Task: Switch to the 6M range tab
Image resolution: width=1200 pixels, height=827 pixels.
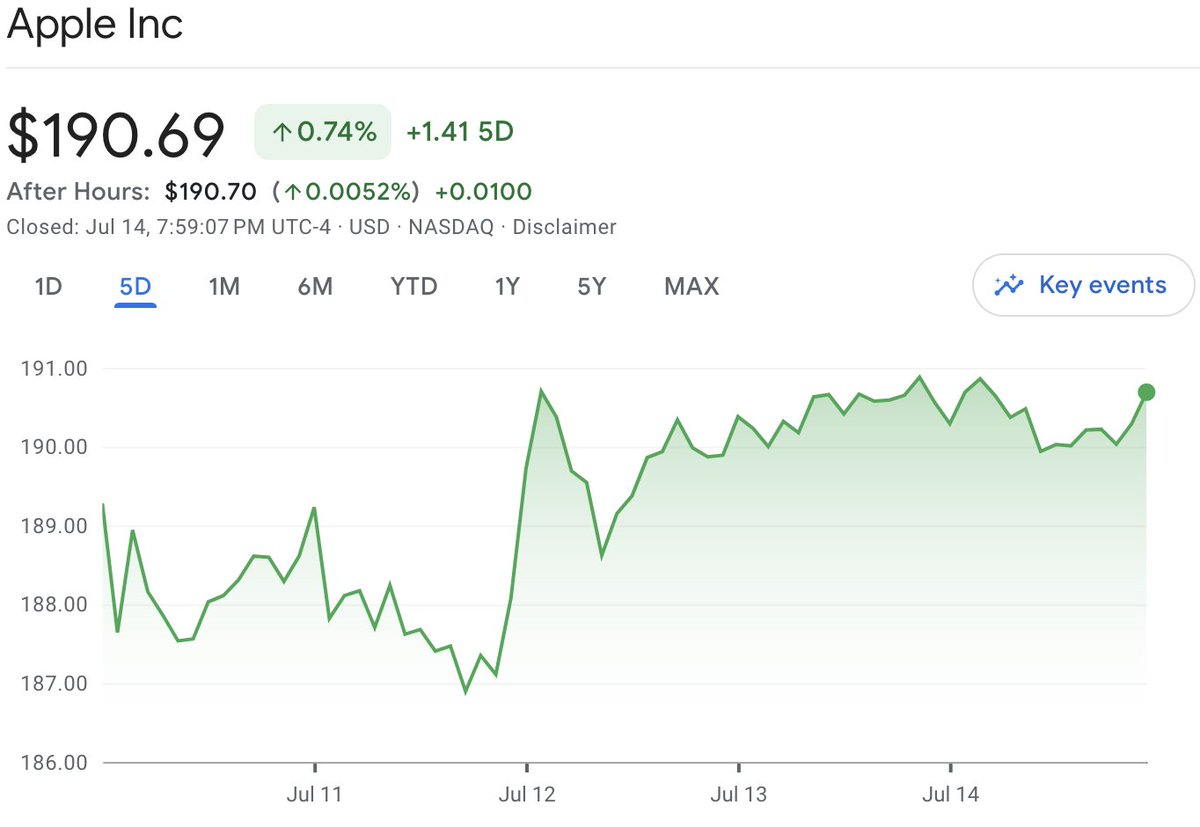Action: coord(315,287)
